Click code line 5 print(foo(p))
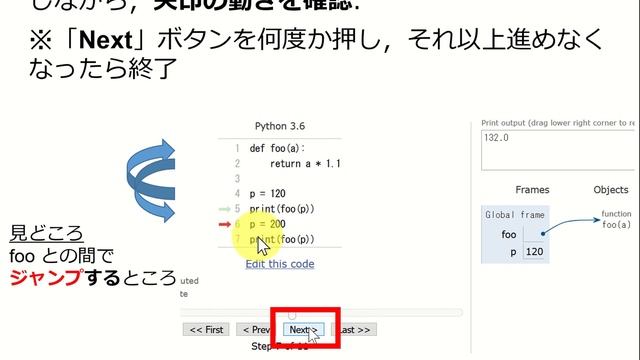The image size is (640, 360). pos(282,209)
